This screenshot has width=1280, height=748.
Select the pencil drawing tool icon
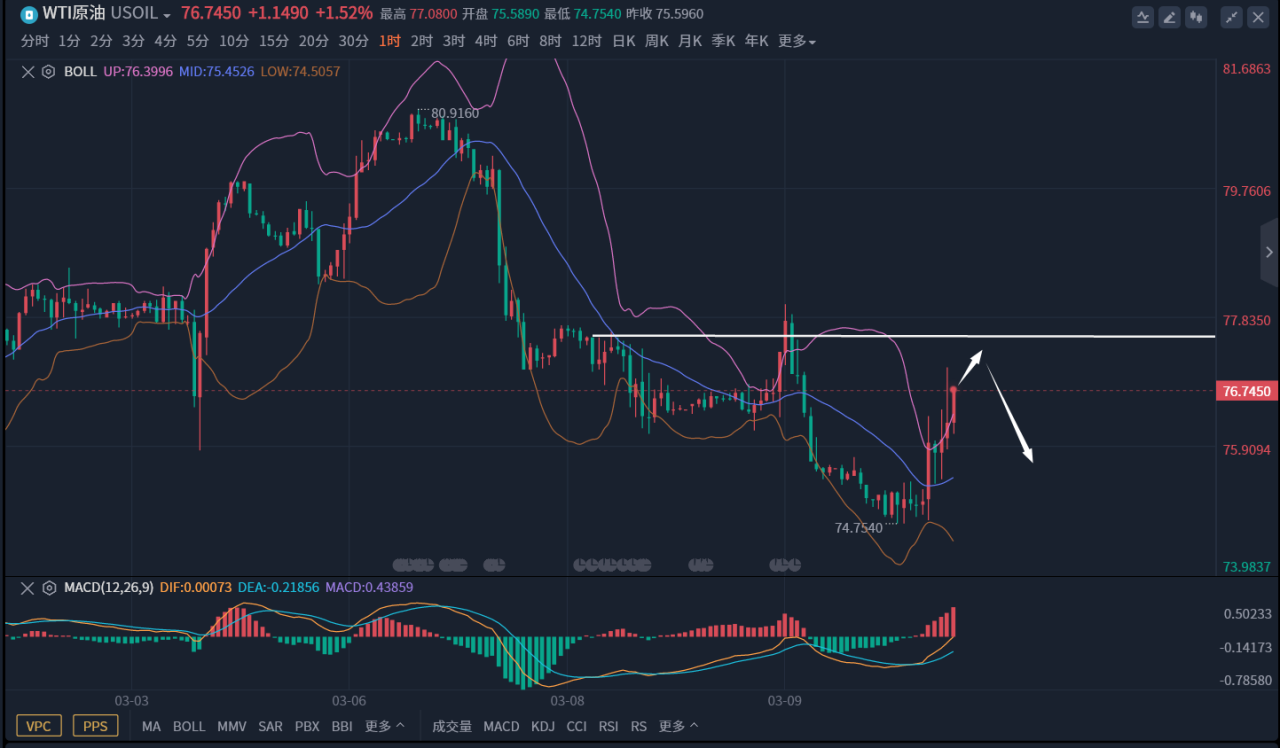(1169, 17)
